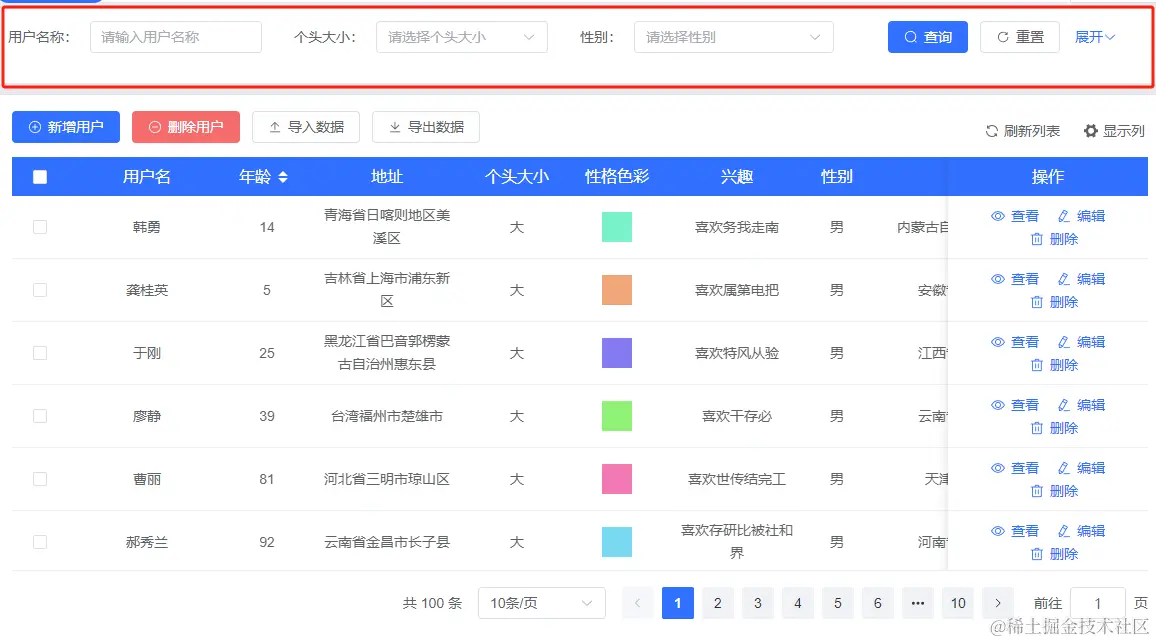Check the row checkbox for 郝秀兰
The image size is (1156, 643).
pyautogui.click(x=40, y=542)
